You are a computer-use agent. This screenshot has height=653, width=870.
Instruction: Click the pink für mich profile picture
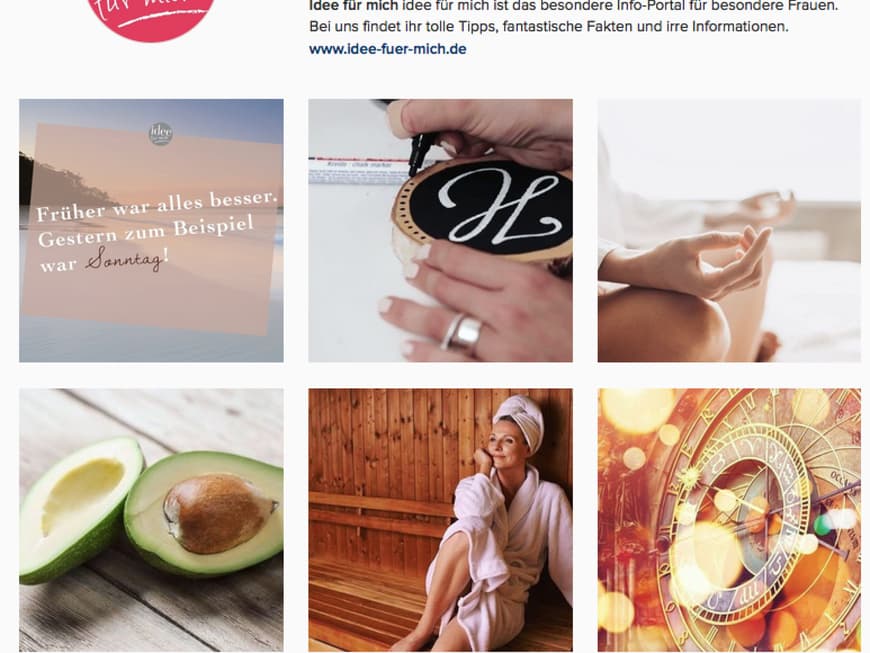pos(151,17)
